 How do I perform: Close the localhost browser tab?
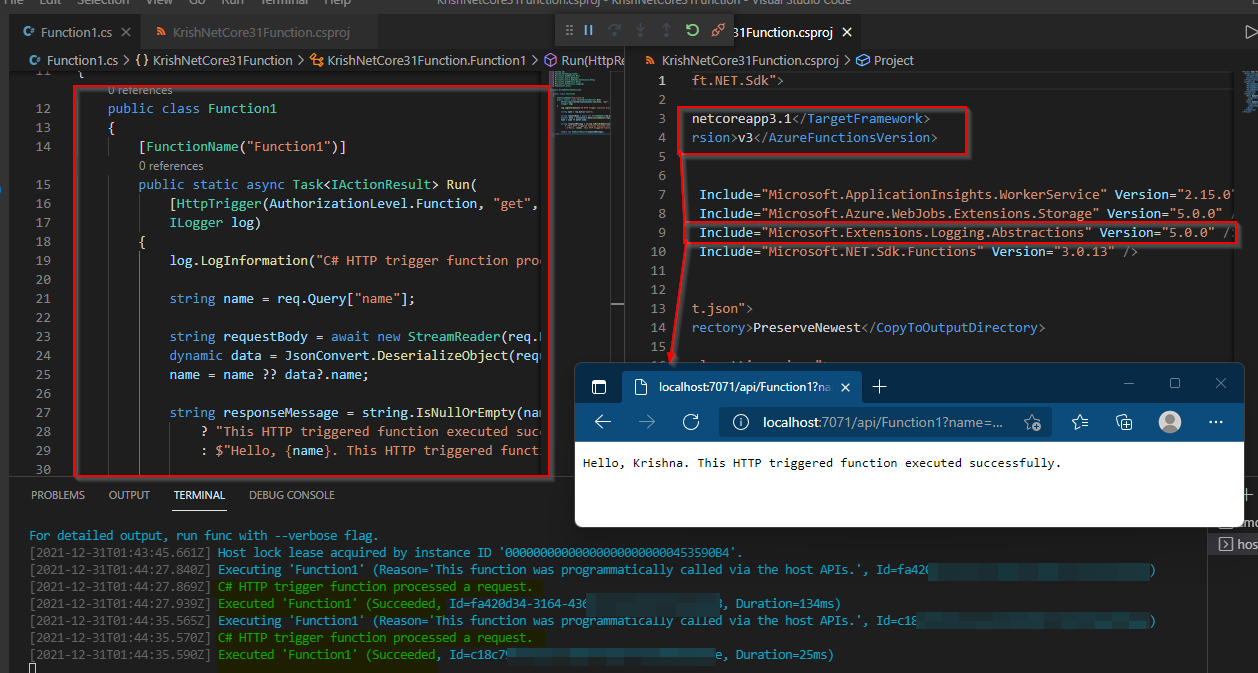[x=846, y=387]
